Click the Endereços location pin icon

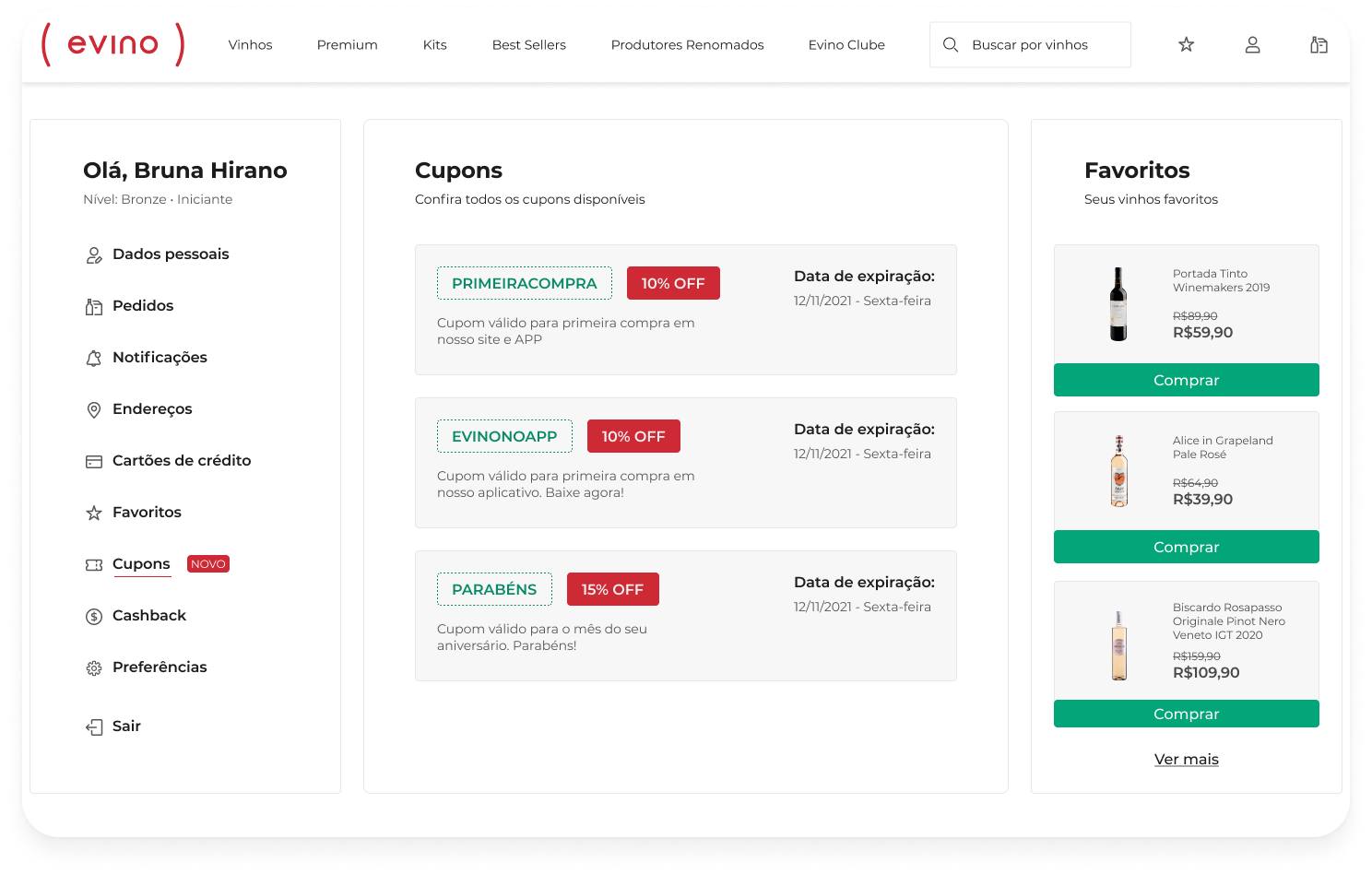[x=94, y=410]
